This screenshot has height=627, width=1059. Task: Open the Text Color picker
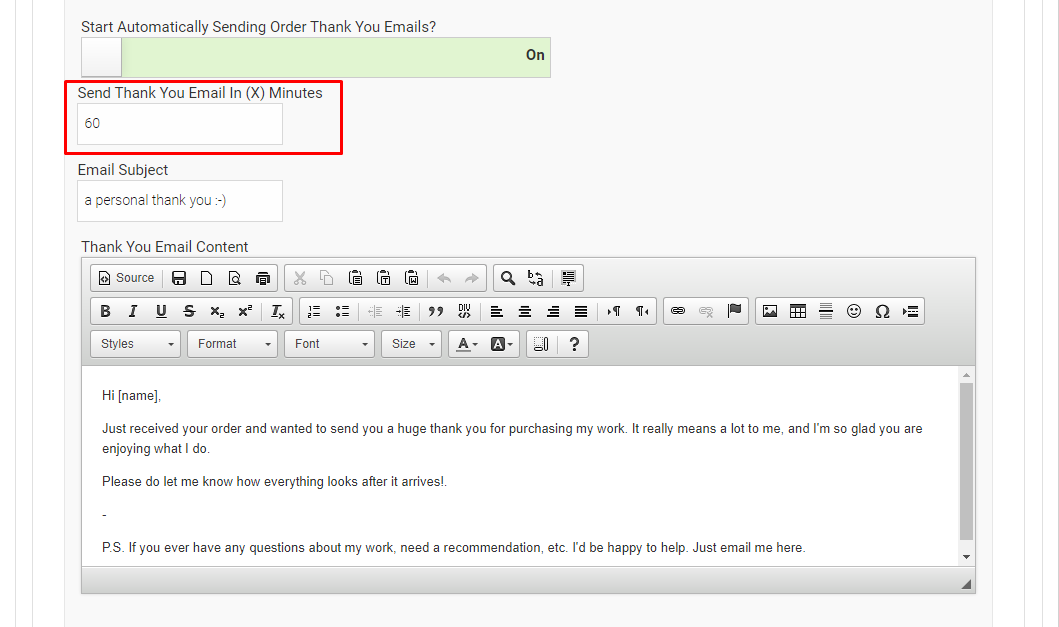[465, 344]
